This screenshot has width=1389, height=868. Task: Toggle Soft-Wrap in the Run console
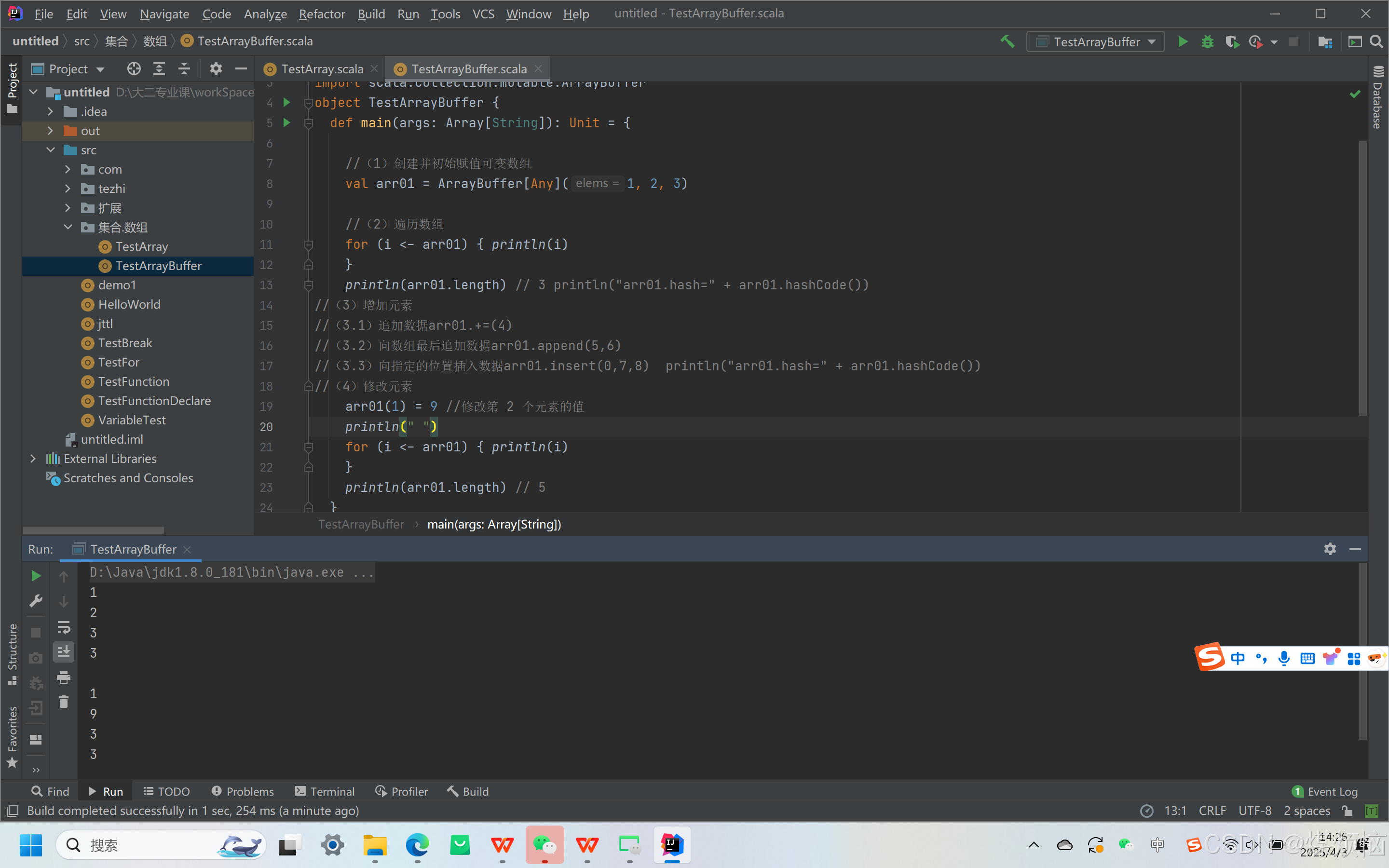pyautogui.click(x=64, y=627)
